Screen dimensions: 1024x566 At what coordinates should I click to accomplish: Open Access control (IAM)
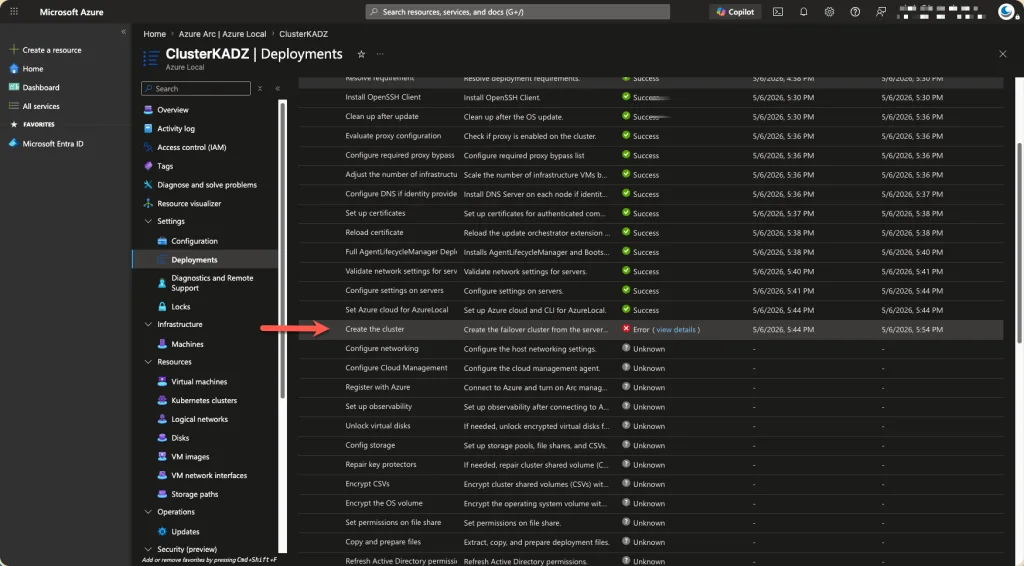coord(191,148)
